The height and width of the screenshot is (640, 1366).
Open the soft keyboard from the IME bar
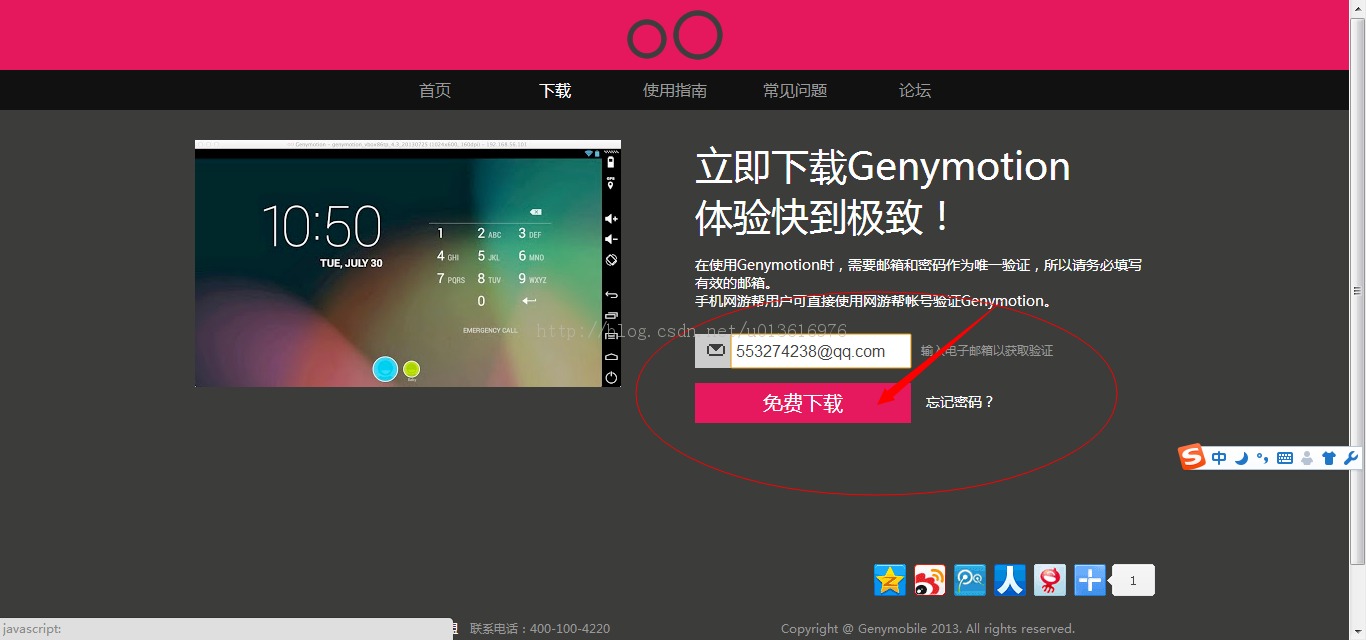[1285, 458]
